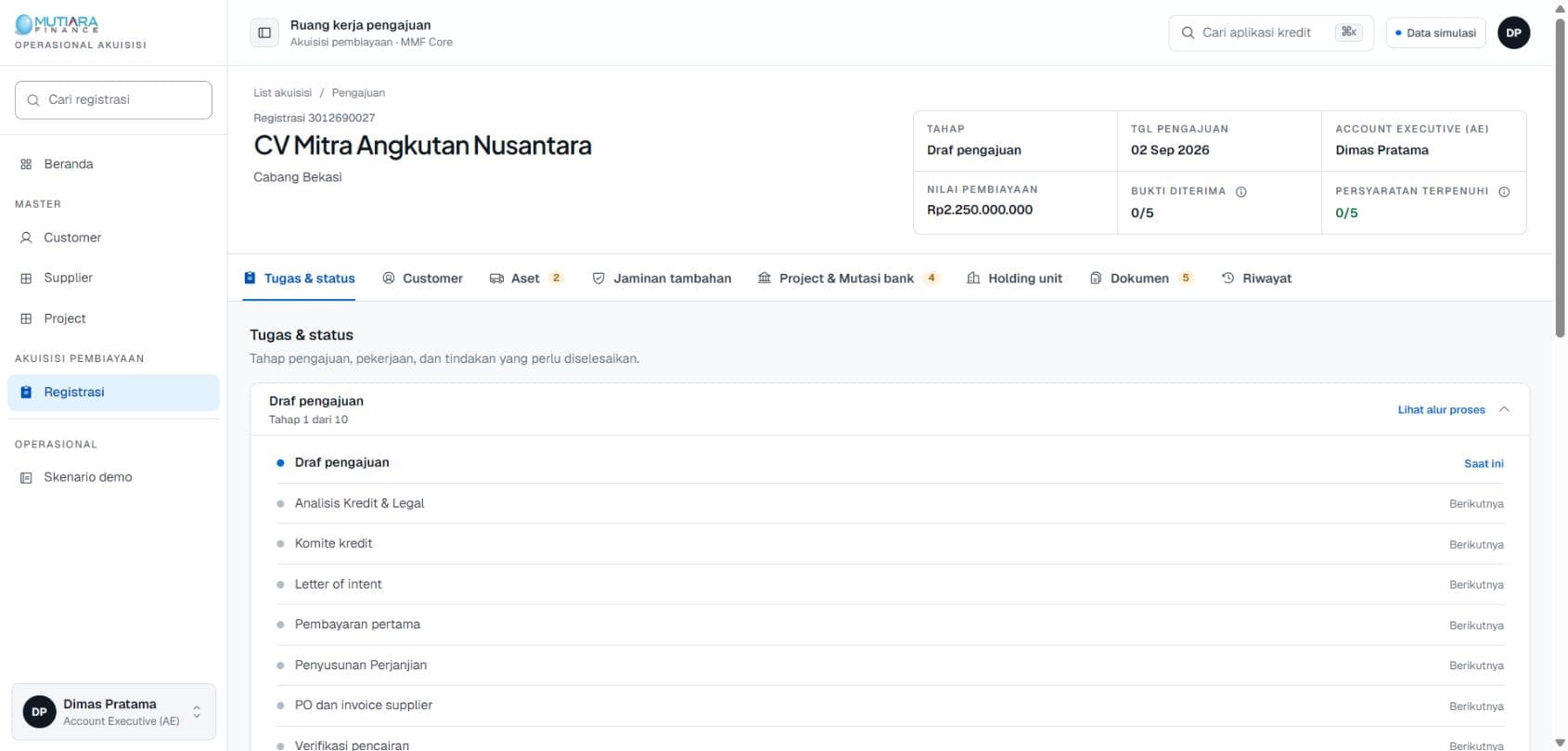Click the info icon beside Persyaratan Terpenuhi
This screenshot has height=751, width=1568.
[x=1504, y=191]
